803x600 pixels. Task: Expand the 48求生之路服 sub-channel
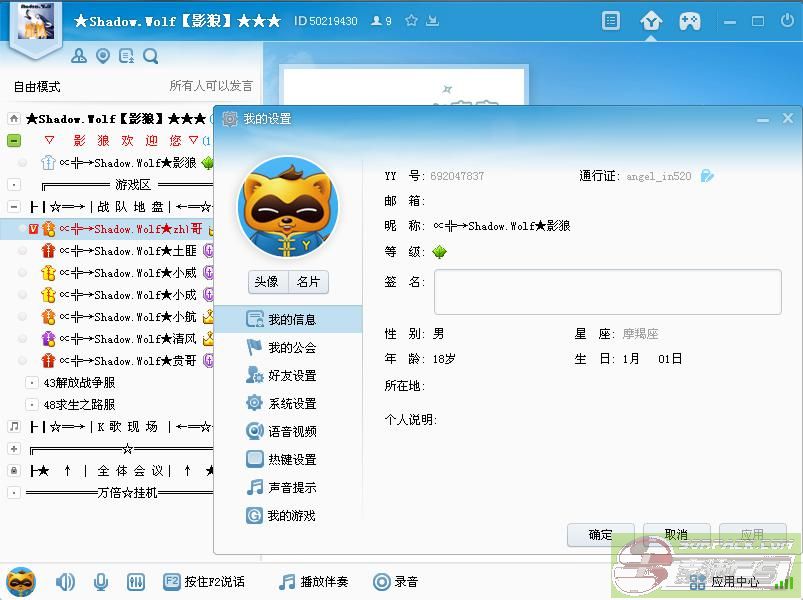pos(32,404)
